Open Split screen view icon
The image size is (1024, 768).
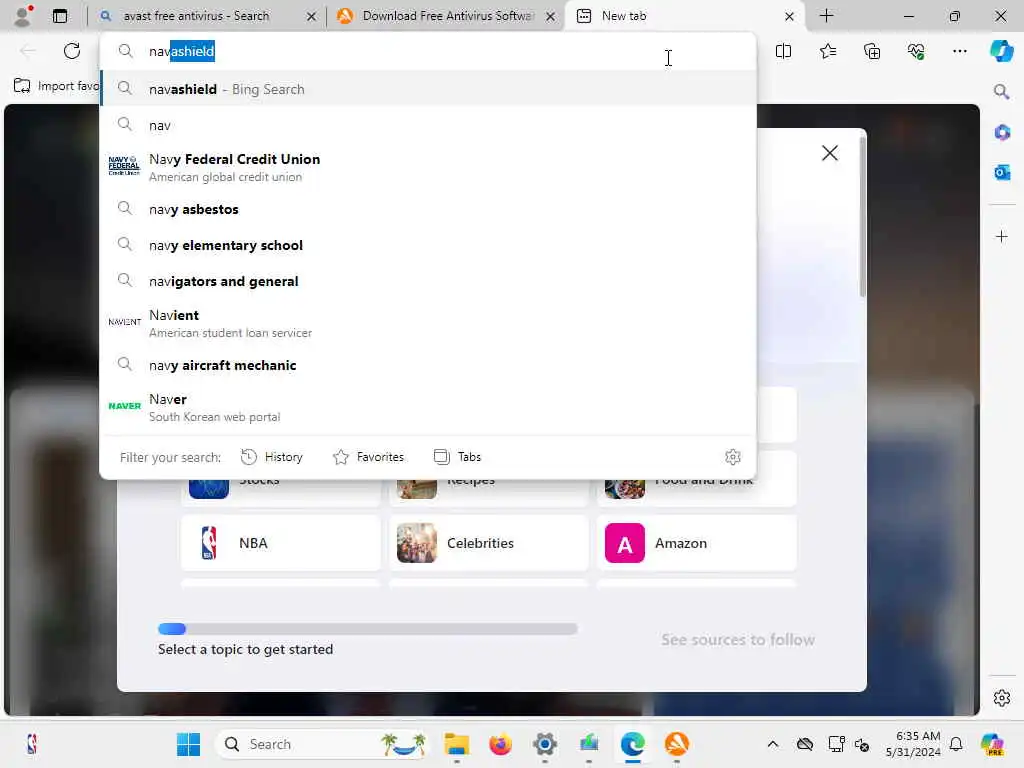tap(783, 51)
